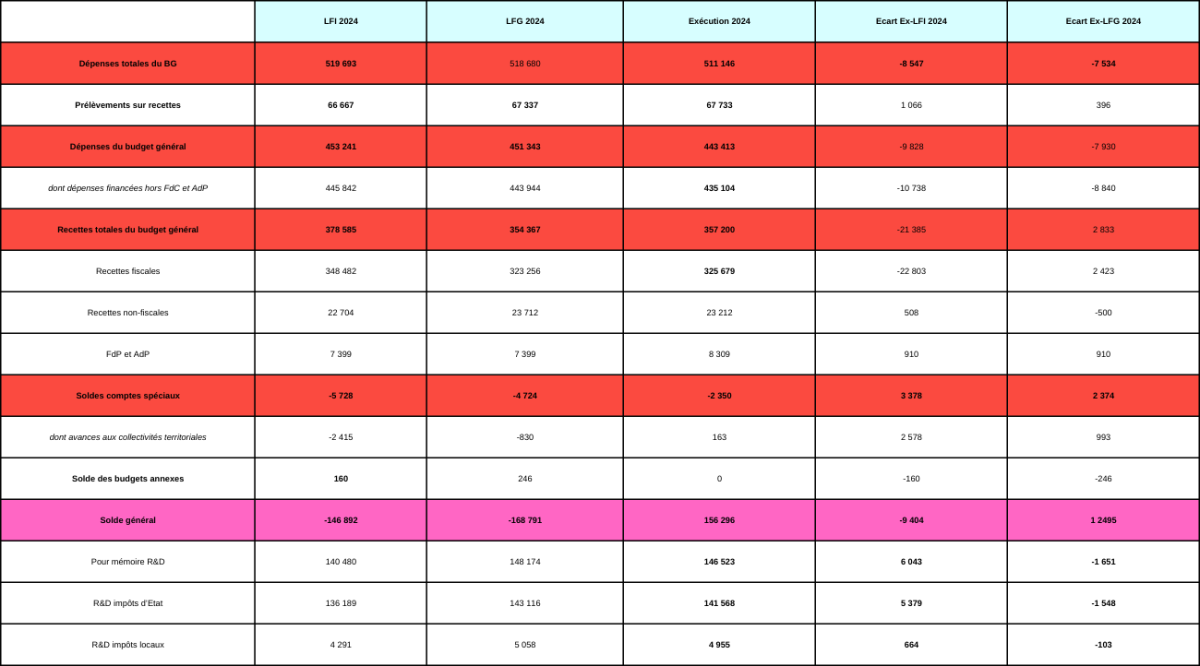Select the Pour mémoire R&D row label
1200x666 pixels.
pyautogui.click(x=128, y=562)
